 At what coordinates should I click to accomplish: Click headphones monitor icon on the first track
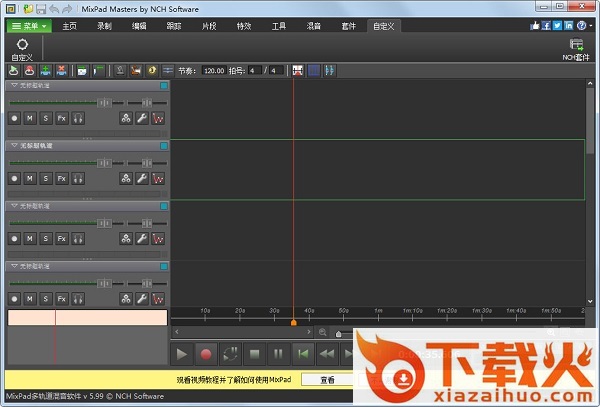[x=78, y=118]
